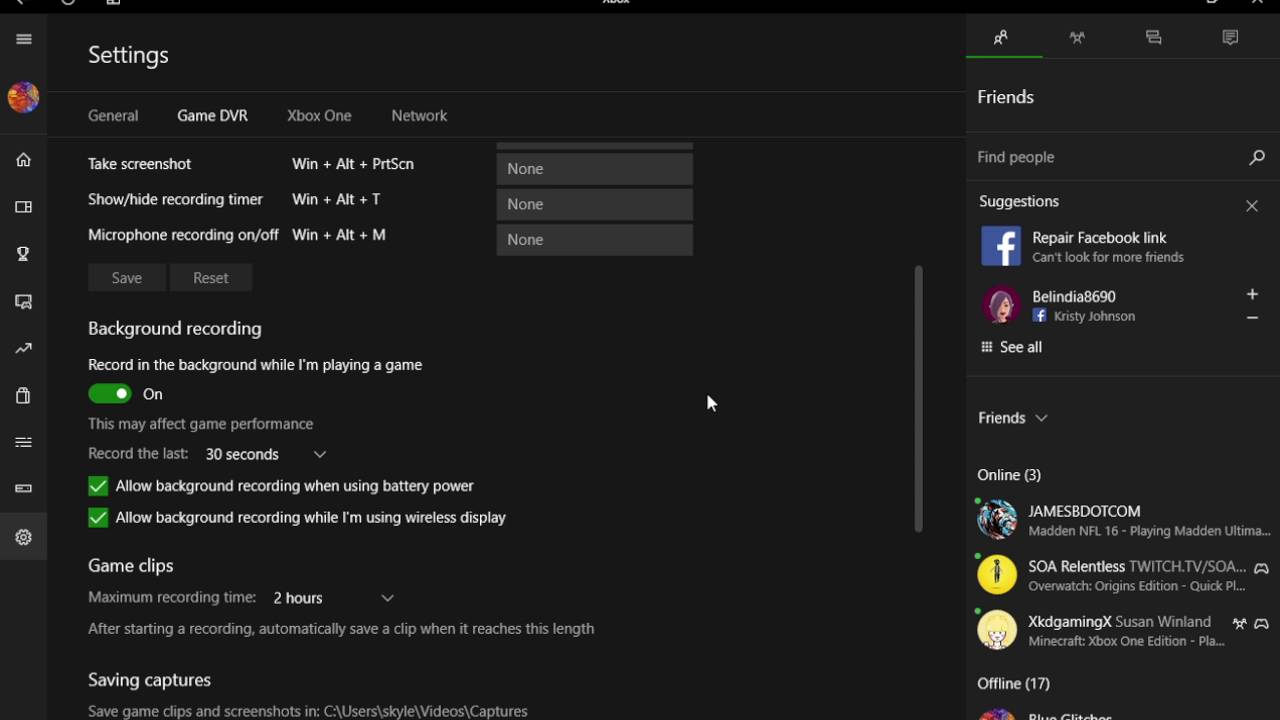This screenshot has width=1280, height=720.
Task: Open Record the last 30 seconds dropdown
Action: point(266,454)
